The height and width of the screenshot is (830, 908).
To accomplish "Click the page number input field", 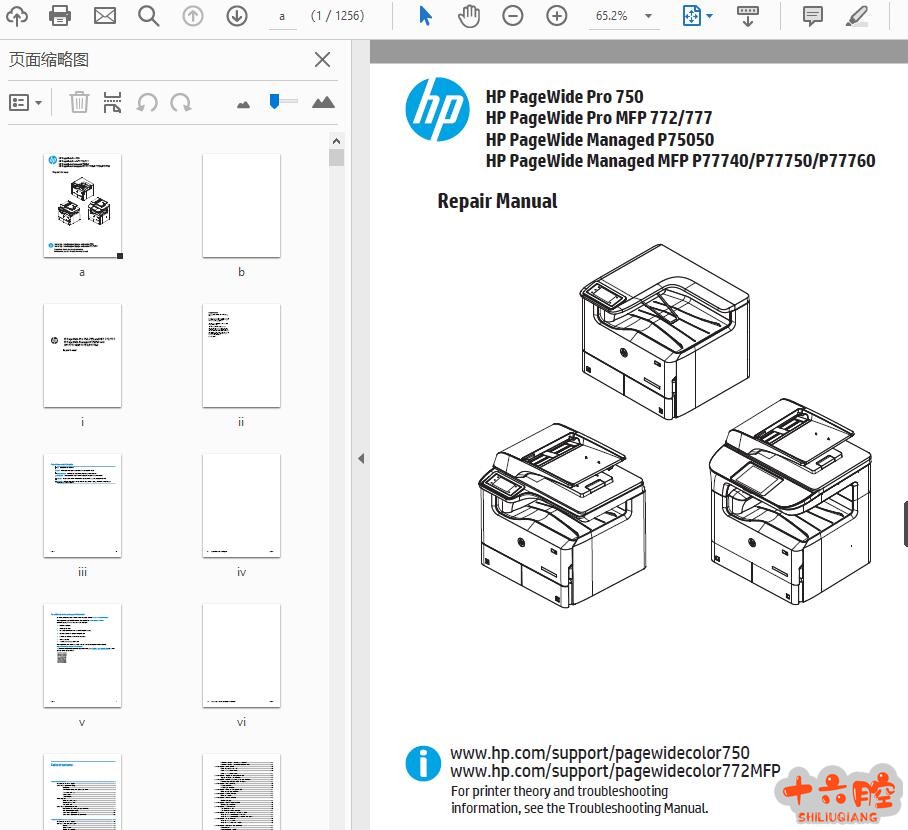I will [x=283, y=17].
